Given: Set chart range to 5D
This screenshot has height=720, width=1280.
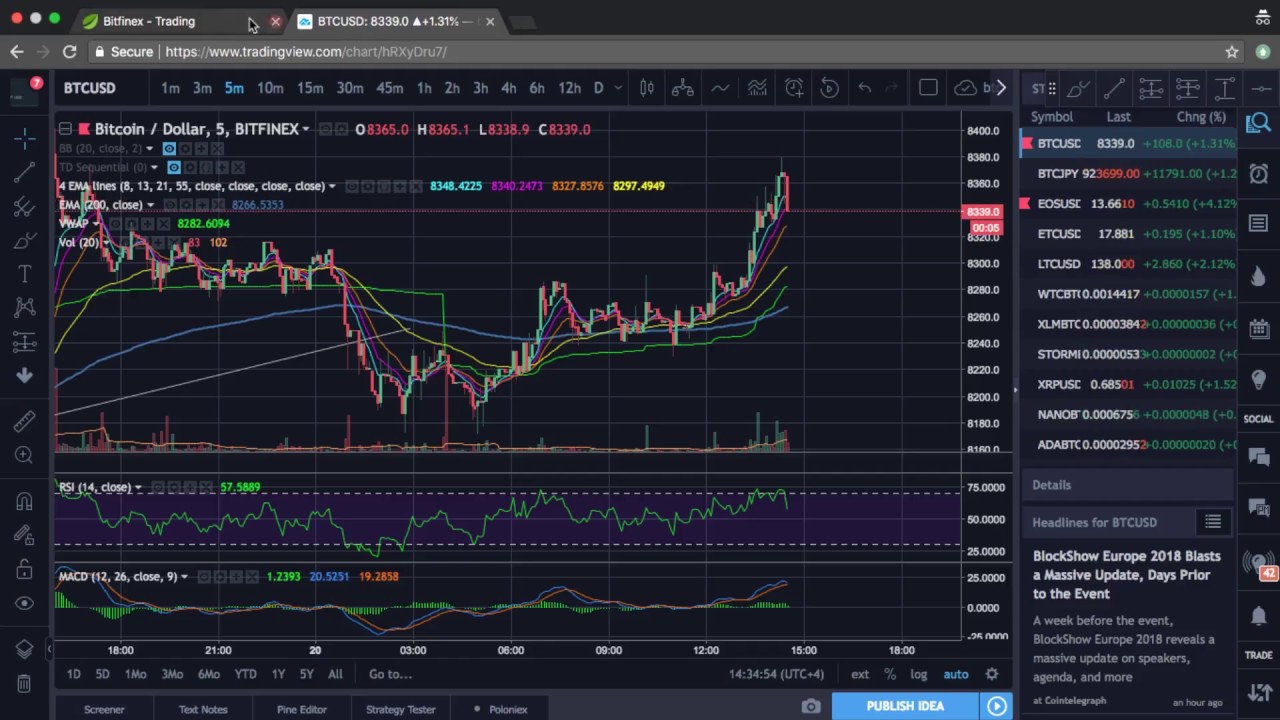Looking at the screenshot, I should (102, 675).
